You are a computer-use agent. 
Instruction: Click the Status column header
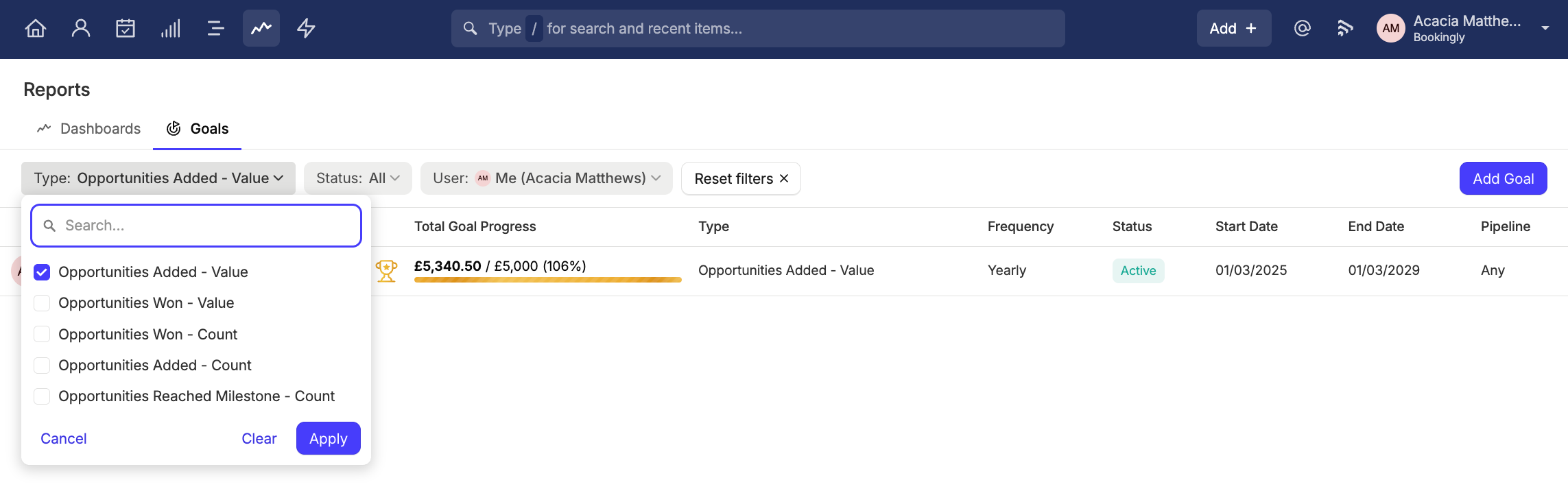[1132, 226]
